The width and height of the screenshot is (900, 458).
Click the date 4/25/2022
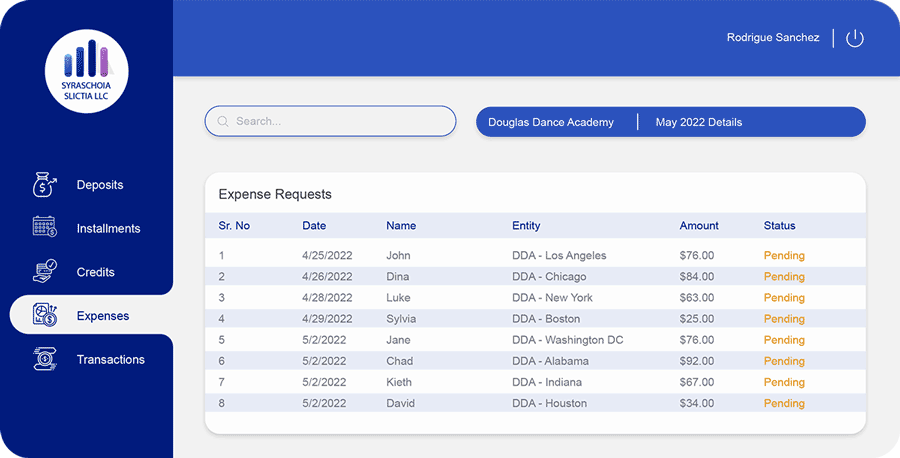327,255
